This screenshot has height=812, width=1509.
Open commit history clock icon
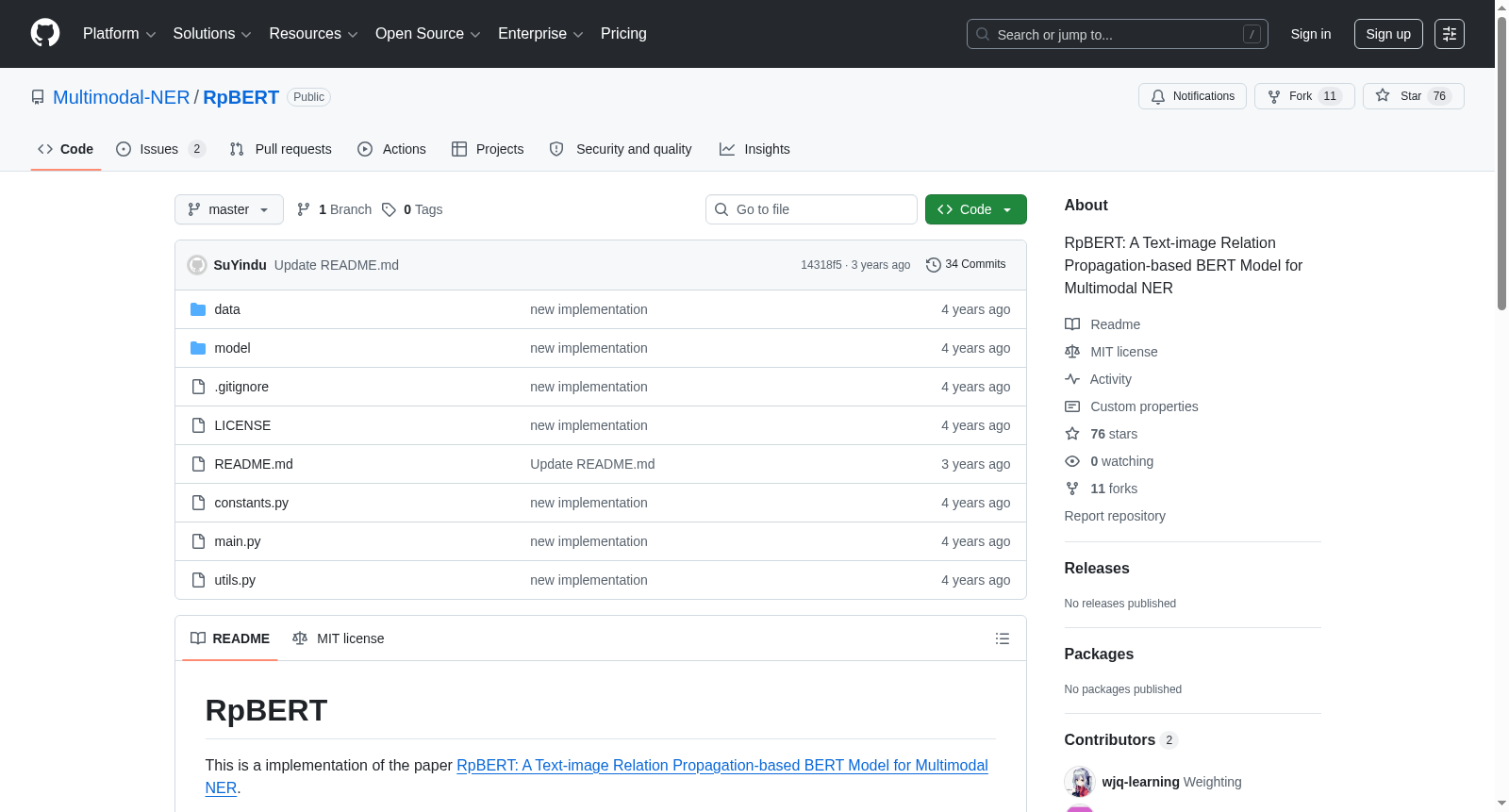pos(934,265)
